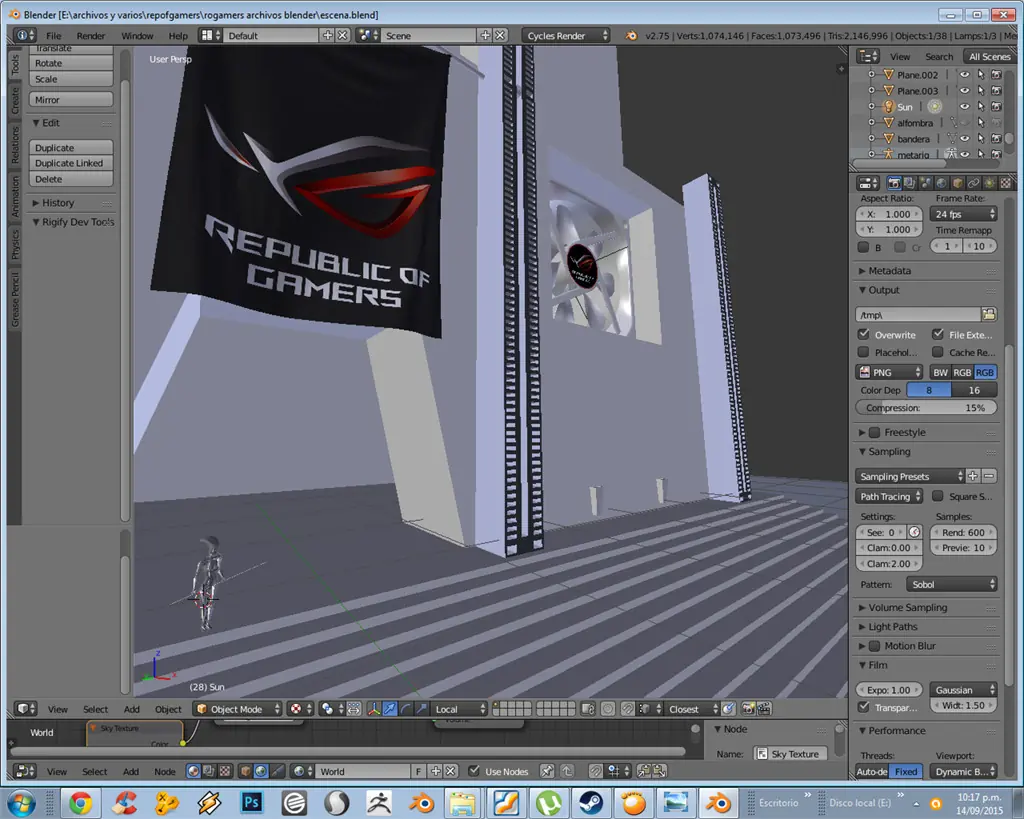This screenshot has height=819, width=1024.
Task: Click the Duplicate Linked button
Action: tap(71, 163)
